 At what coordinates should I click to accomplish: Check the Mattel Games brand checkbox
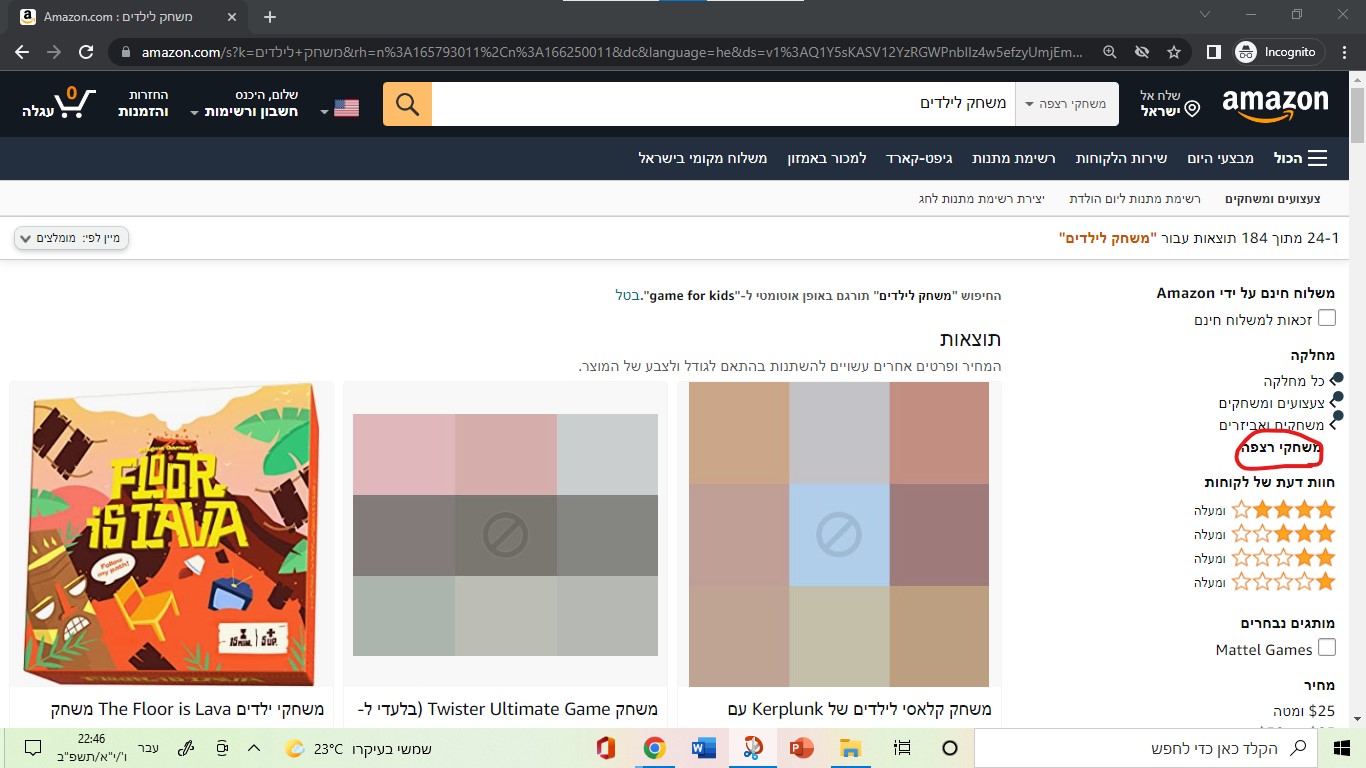tap(1327, 648)
